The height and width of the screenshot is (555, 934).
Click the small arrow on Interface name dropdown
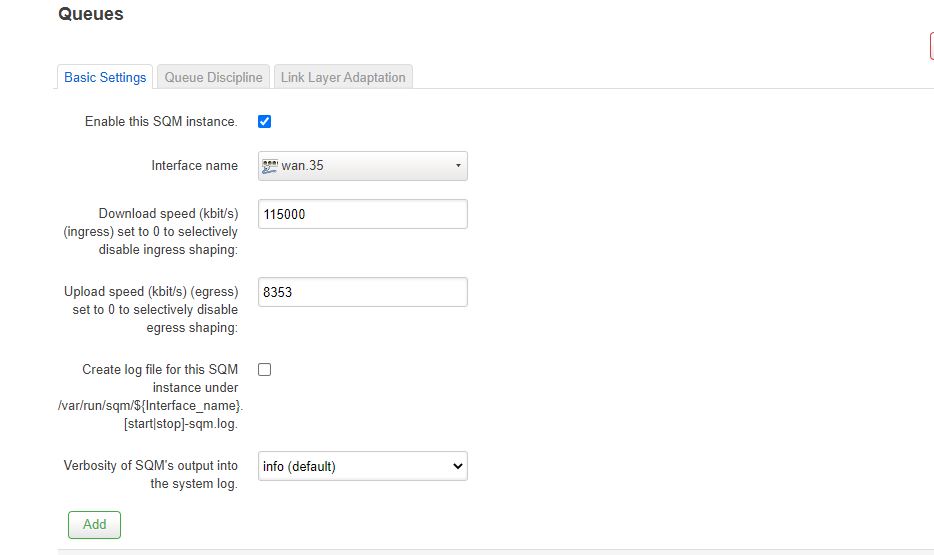458,166
